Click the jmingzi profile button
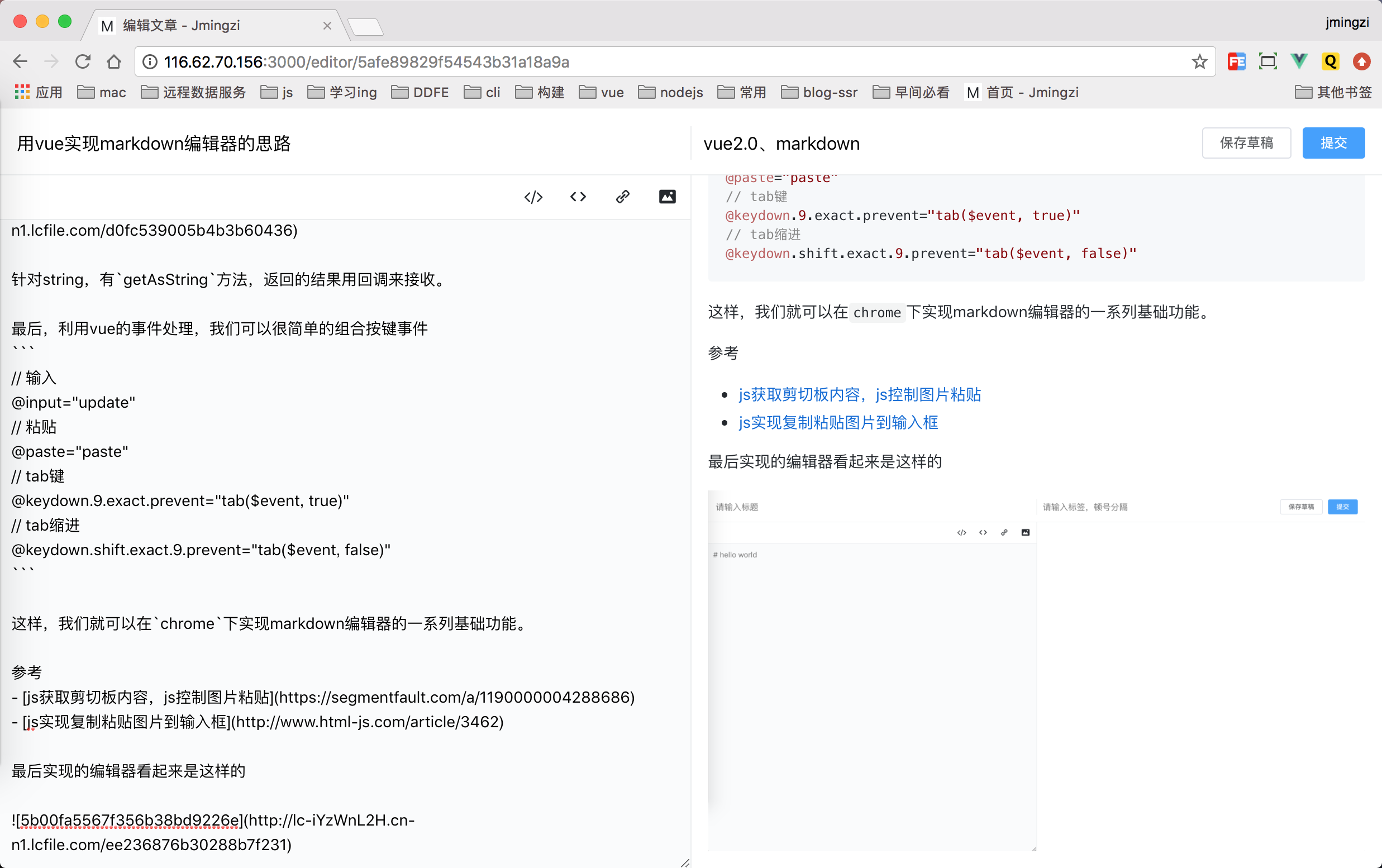Screen dimensions: 1382x868 coord(1346,22)
